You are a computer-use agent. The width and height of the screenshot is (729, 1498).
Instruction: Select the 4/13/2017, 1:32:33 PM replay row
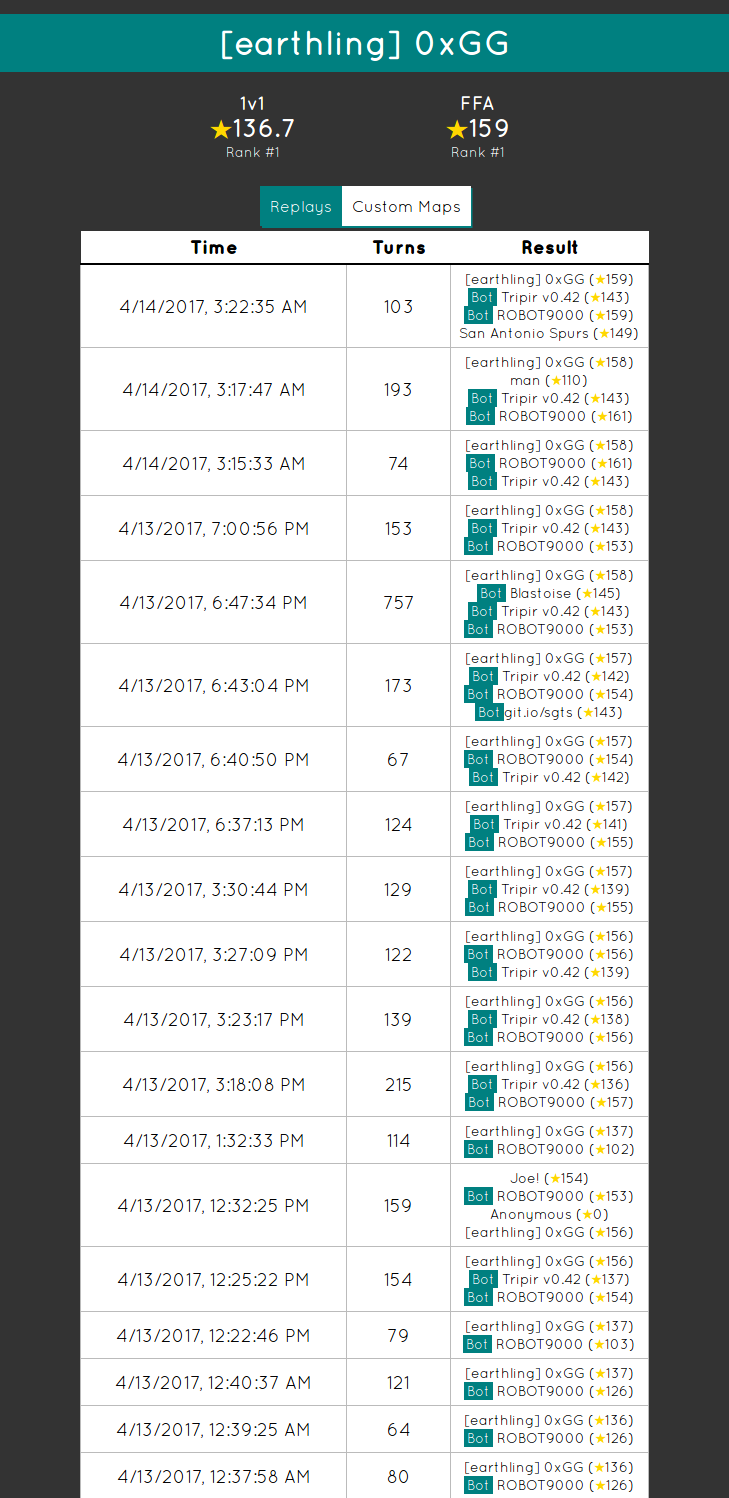(x=213, y=1141)
